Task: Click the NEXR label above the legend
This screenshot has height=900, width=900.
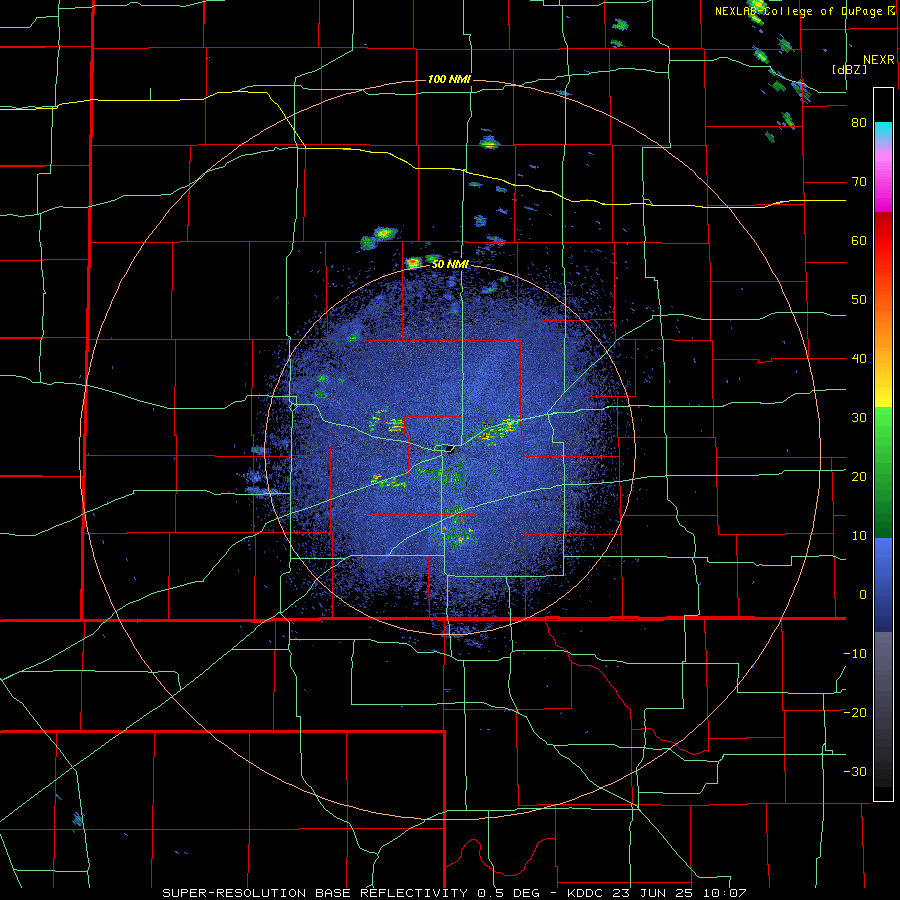Action: coord(879,60)
